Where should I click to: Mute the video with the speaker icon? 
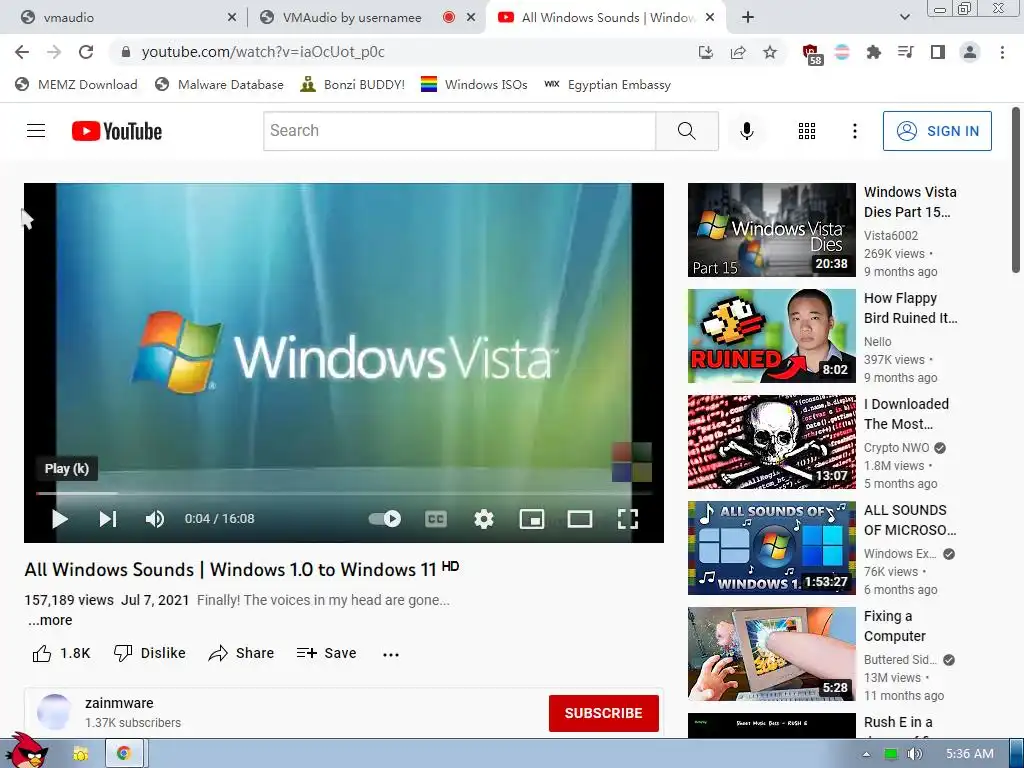click(x=155, y=519)
